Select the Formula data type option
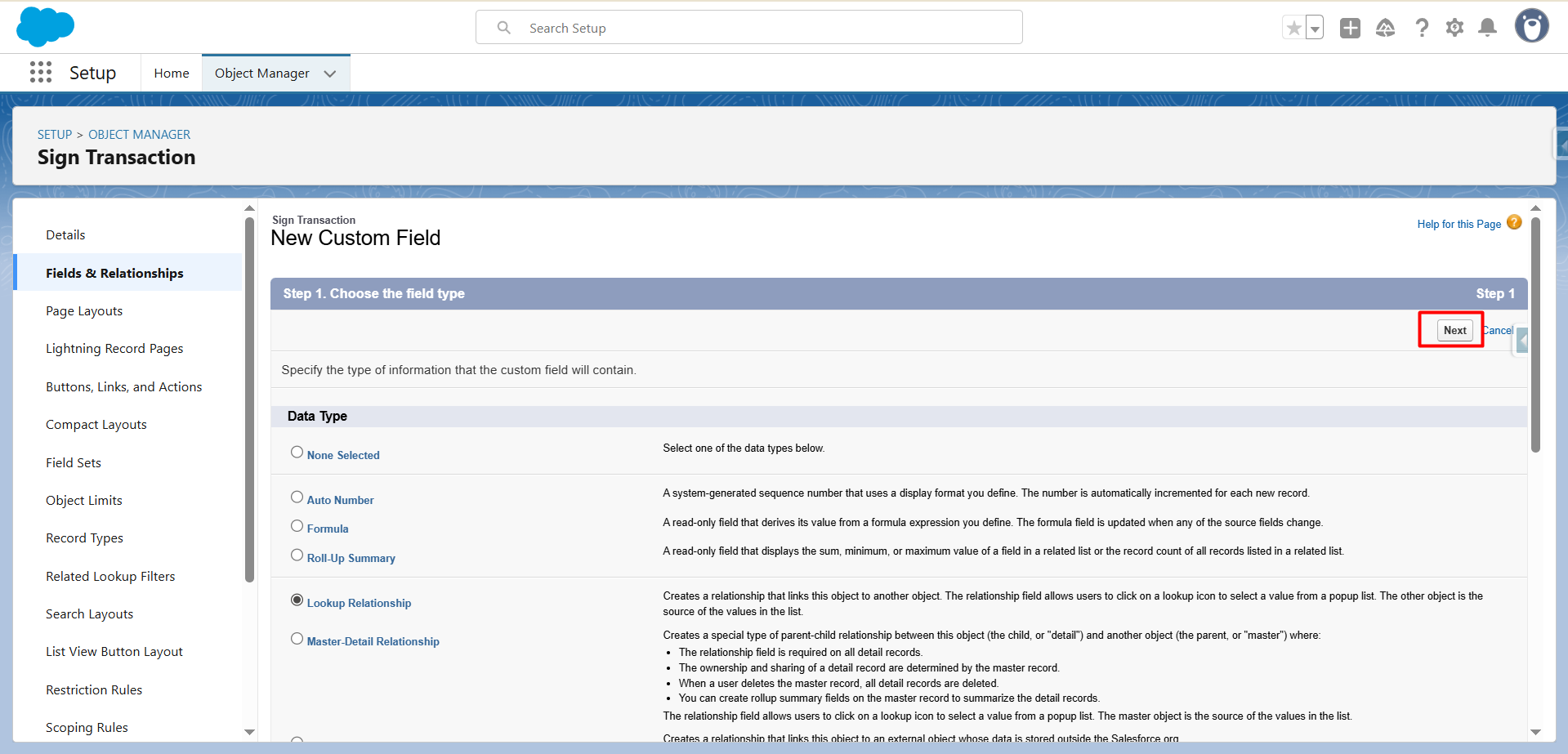 [297, 527]
